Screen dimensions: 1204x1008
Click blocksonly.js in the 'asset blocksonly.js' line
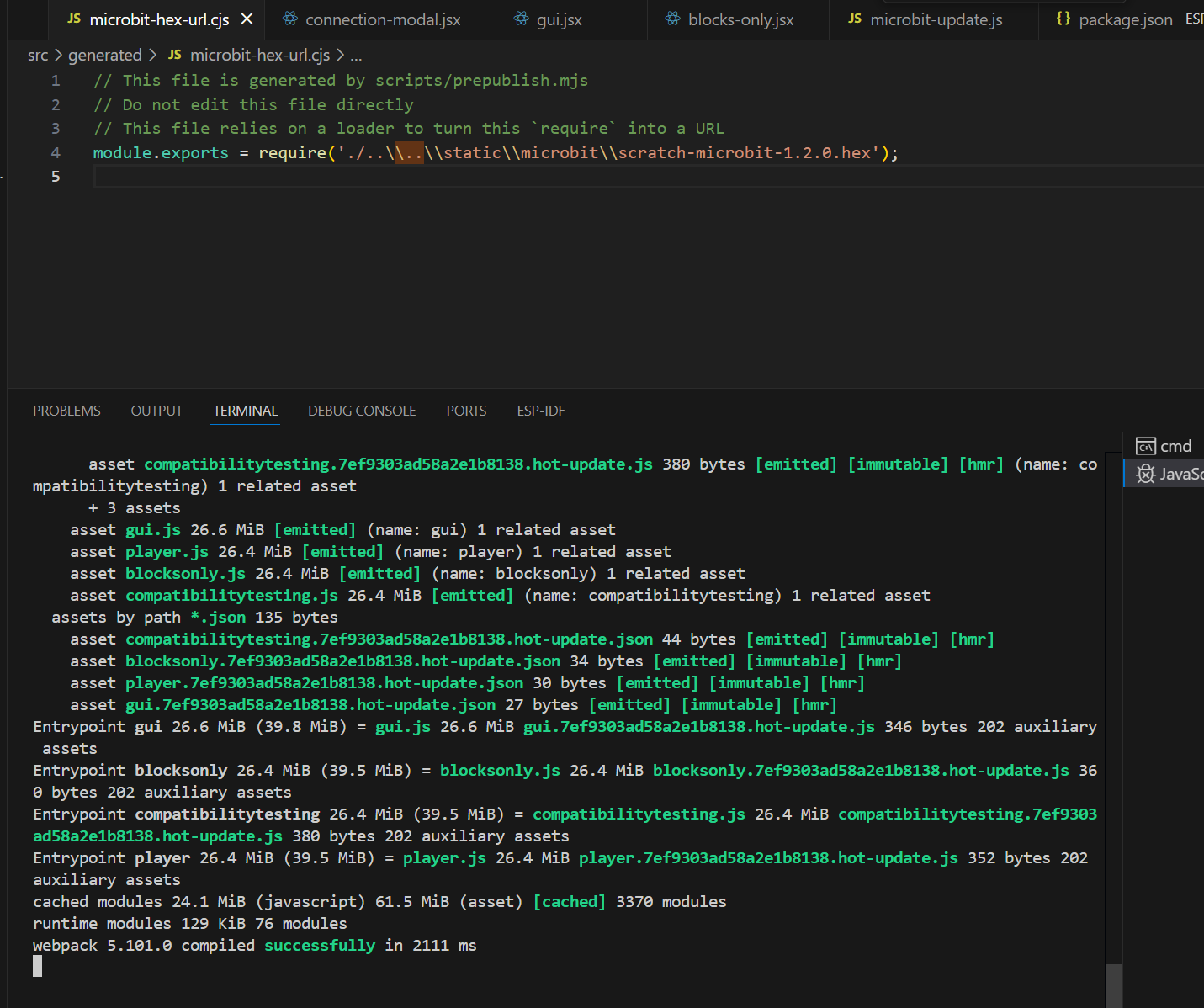pos(185,574)
